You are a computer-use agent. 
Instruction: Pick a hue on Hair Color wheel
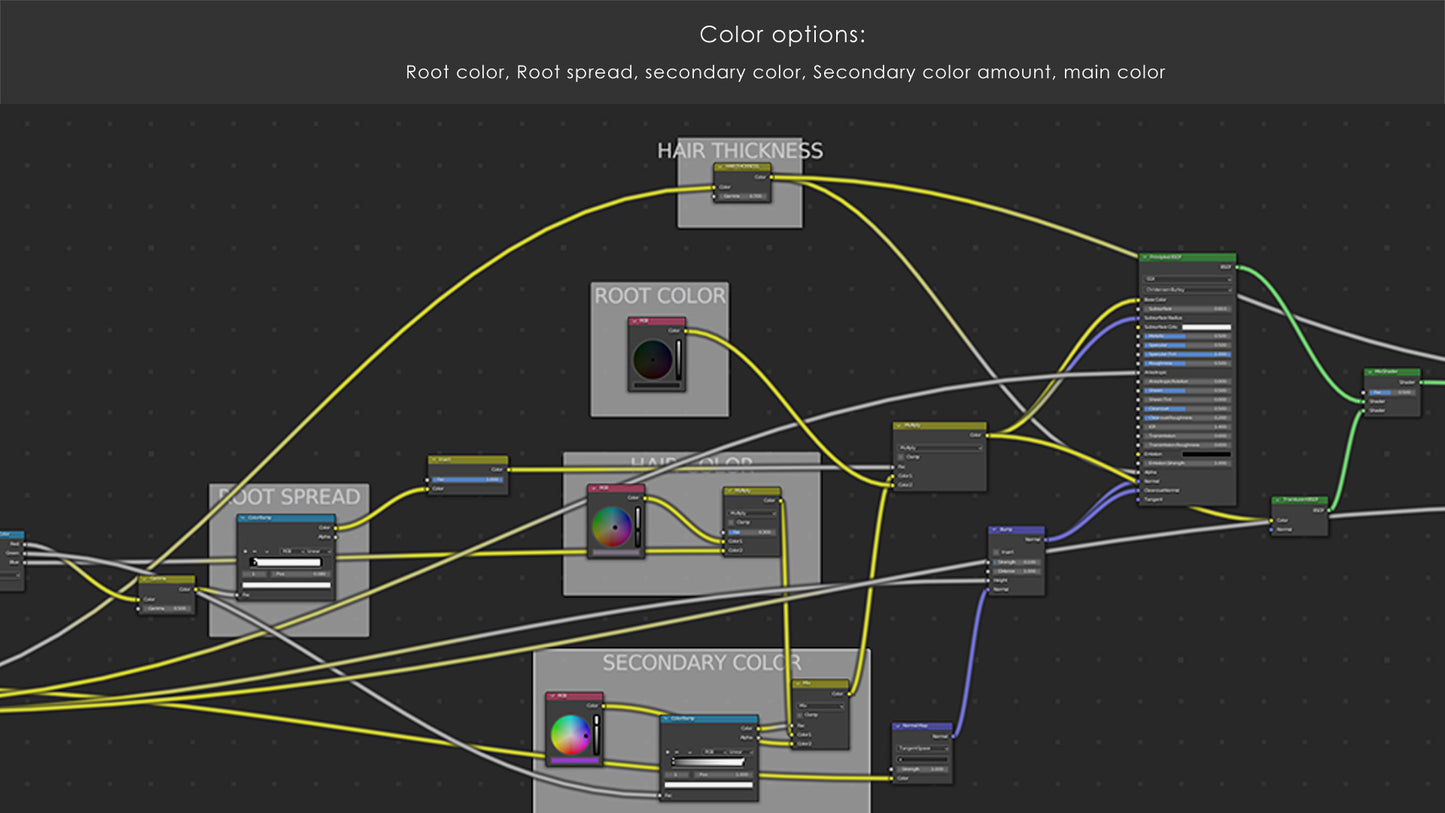click(x=611, y=527)
